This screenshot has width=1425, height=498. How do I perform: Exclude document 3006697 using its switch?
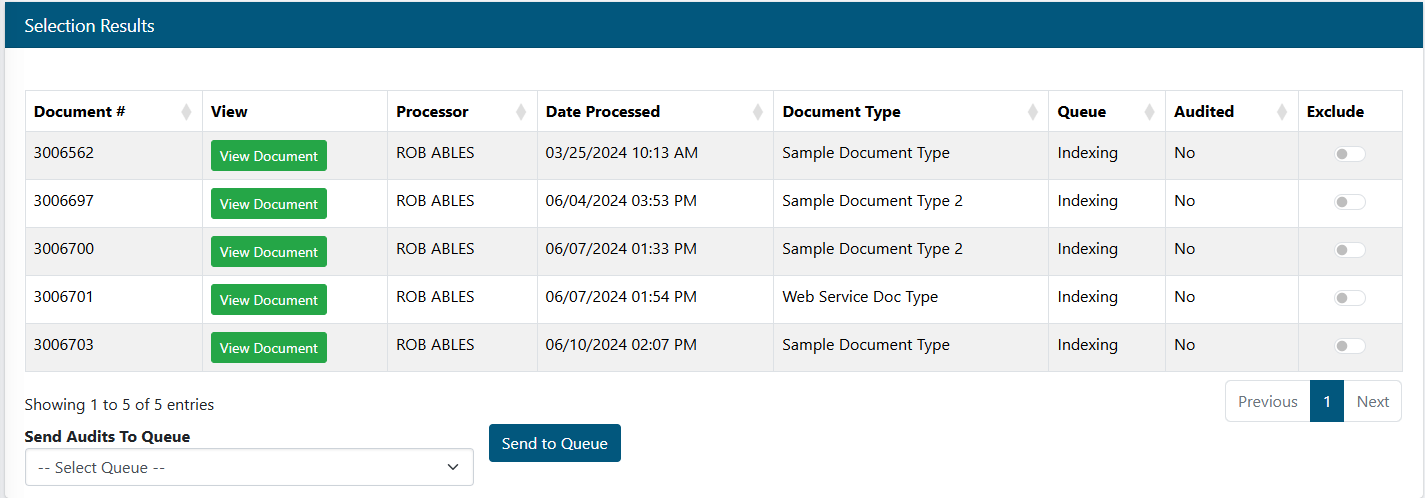pos(1349,202)
